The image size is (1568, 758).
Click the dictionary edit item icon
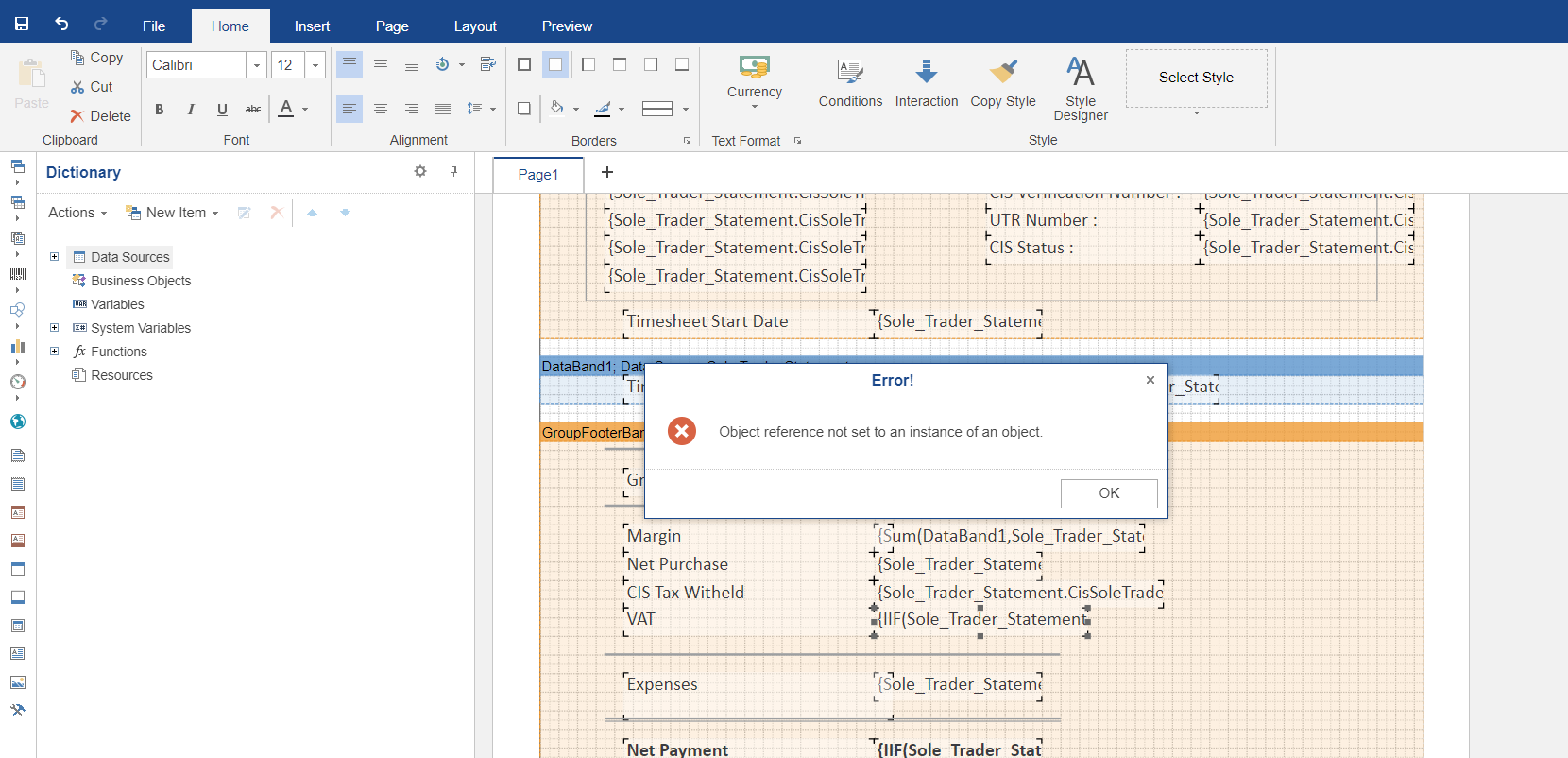click(244, 213)
